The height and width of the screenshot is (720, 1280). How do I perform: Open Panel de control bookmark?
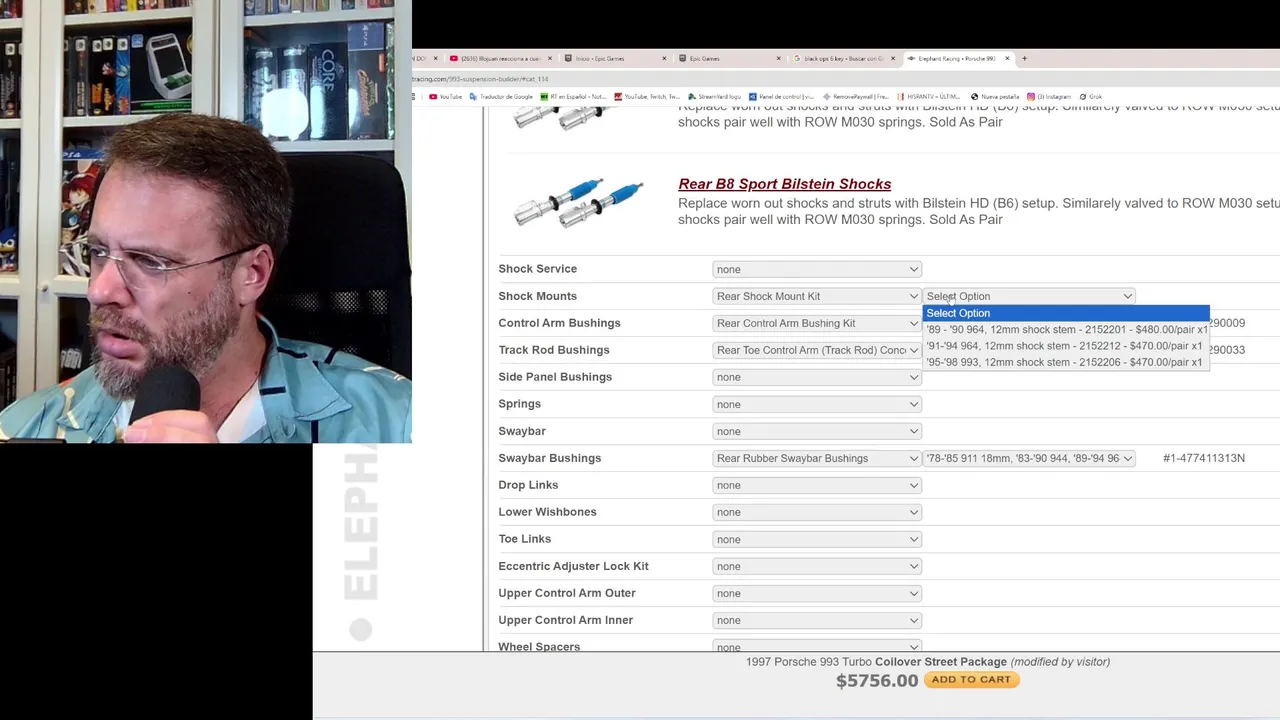pos(781,97)
